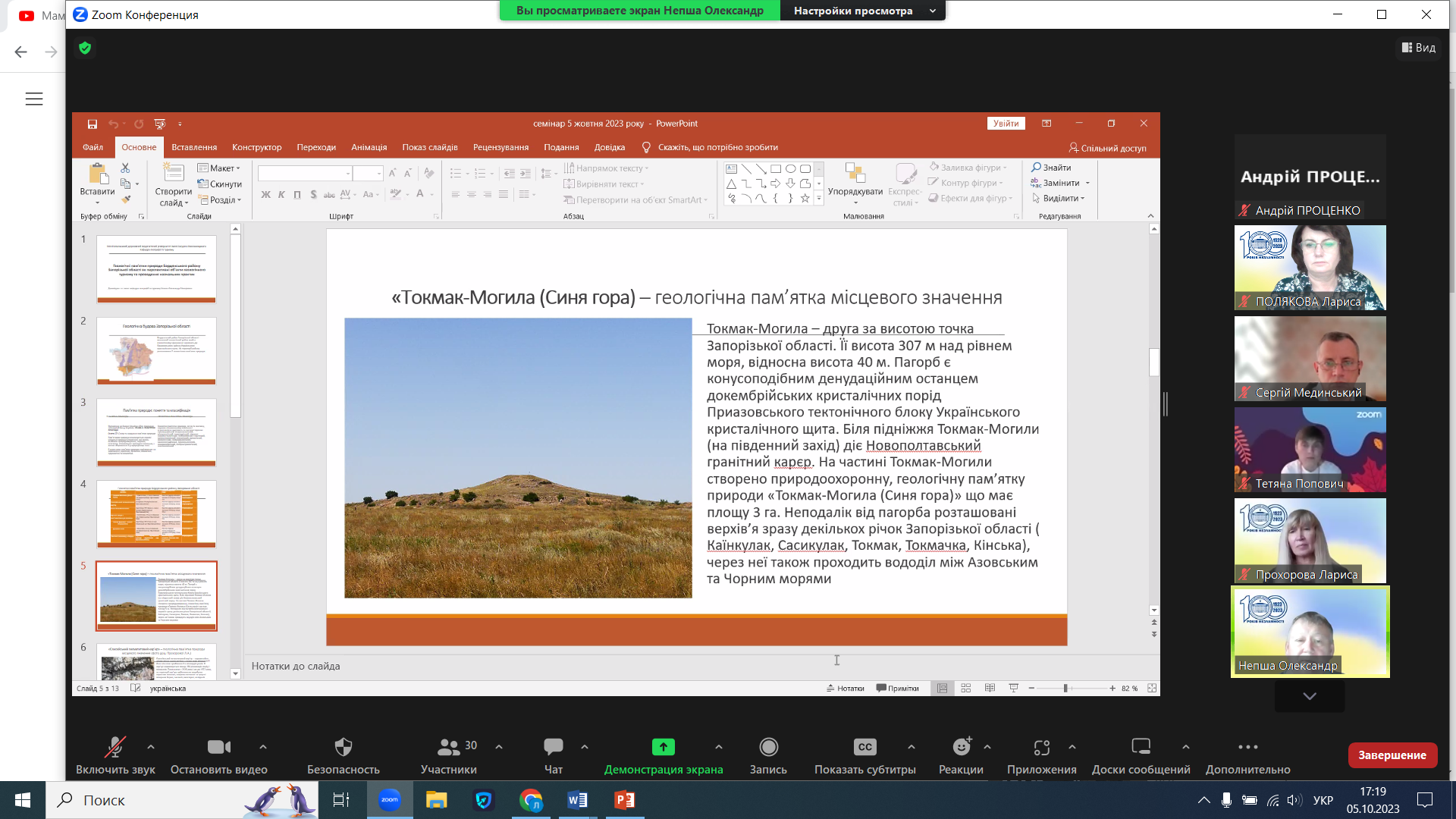Expand the Настройки просмотра dropdown
The image size is (1456, 819).
point(863,11)
